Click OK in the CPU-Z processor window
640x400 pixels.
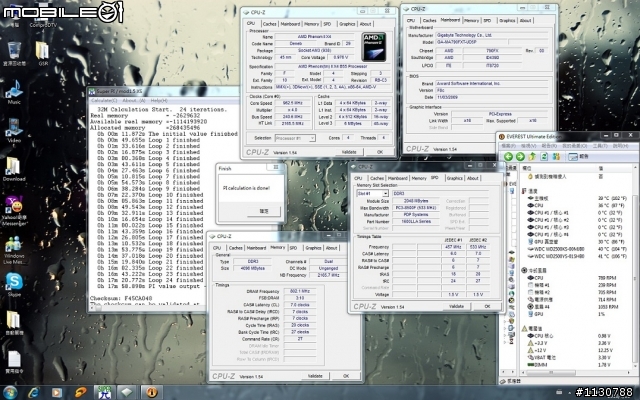pyautogui.click(x=380, y=152)
